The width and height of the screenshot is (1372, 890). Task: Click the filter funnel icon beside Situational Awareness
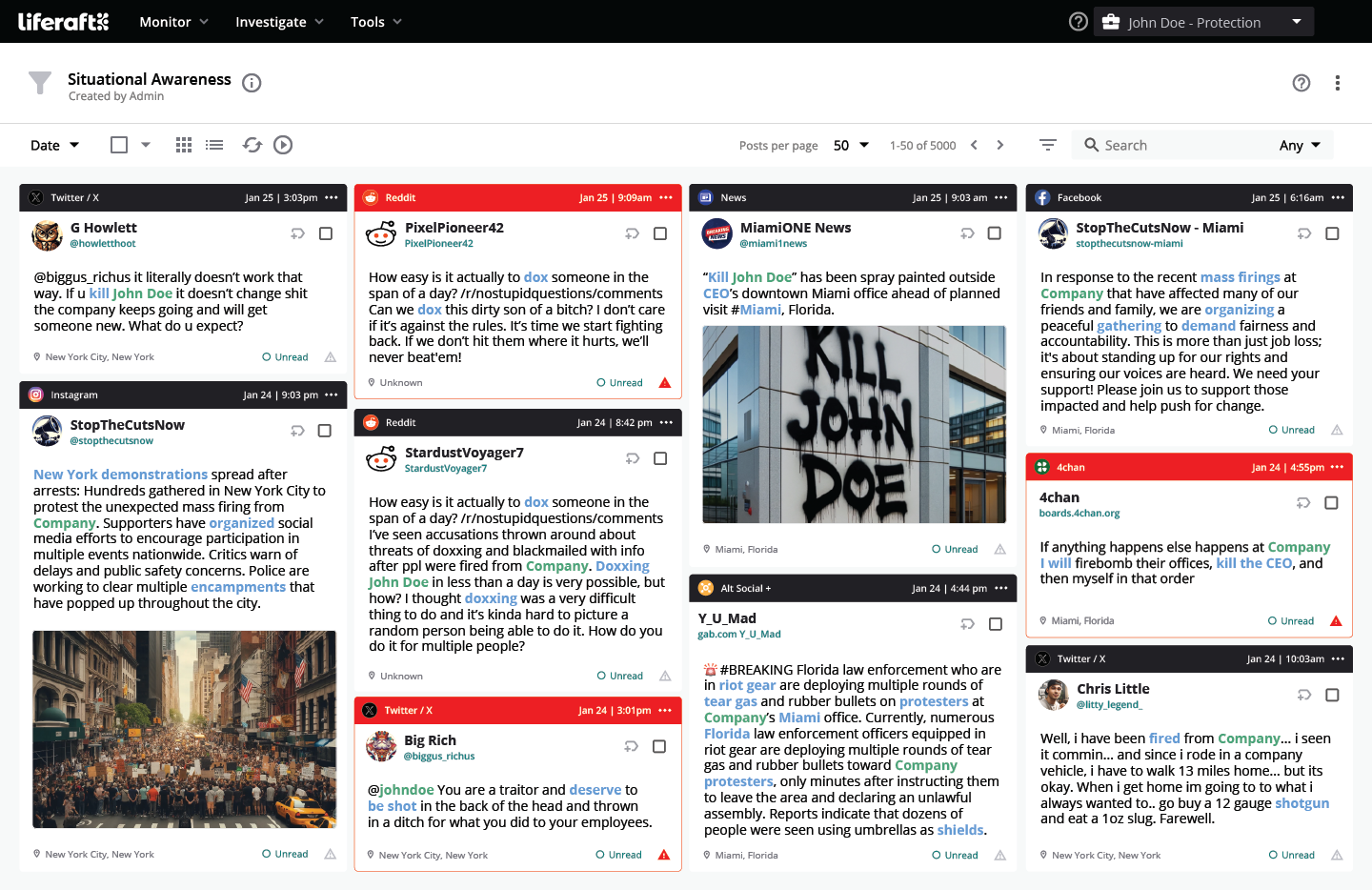[40, 83]
